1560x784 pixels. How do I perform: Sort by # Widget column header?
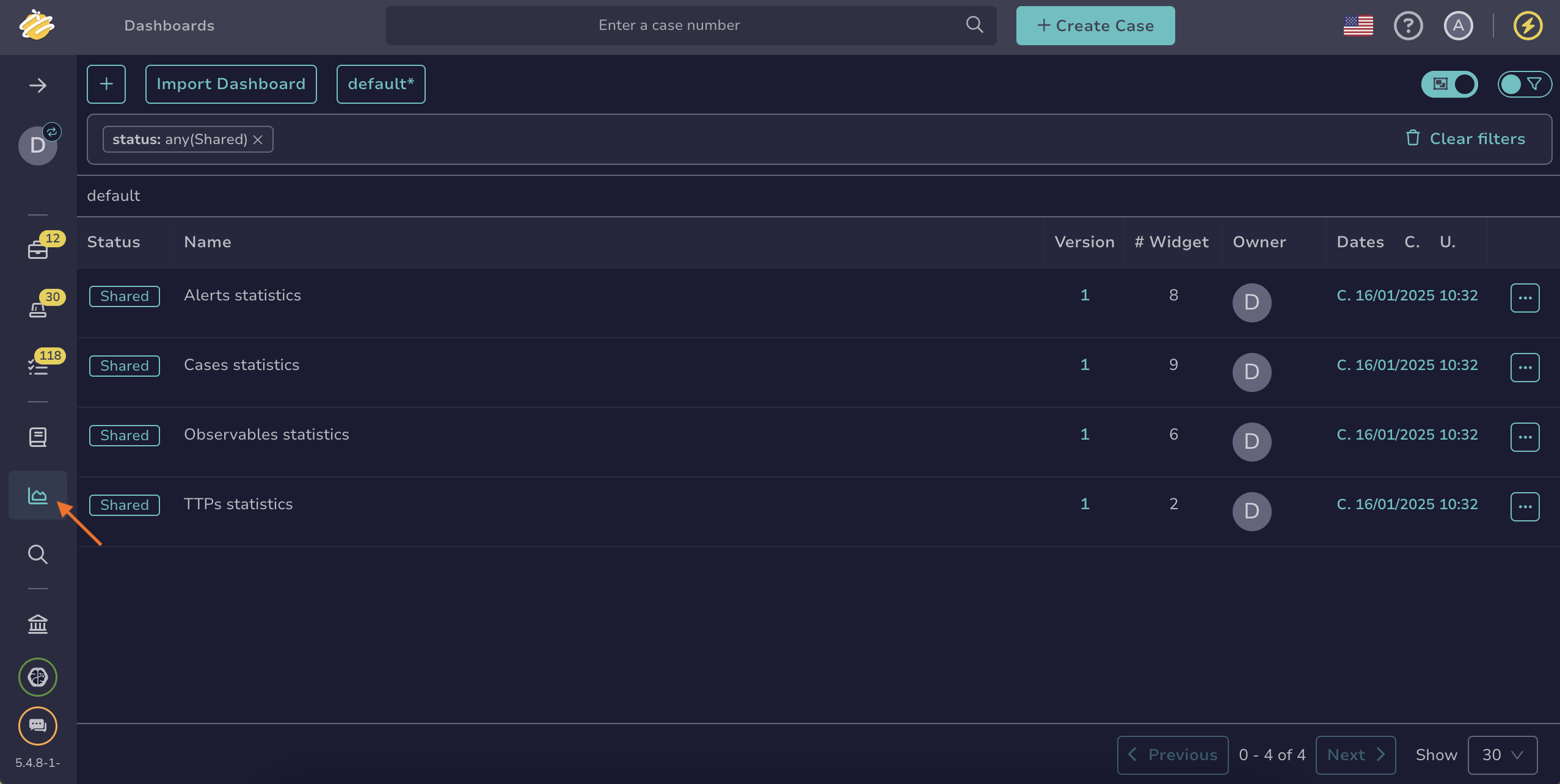tap(1172, 242)
